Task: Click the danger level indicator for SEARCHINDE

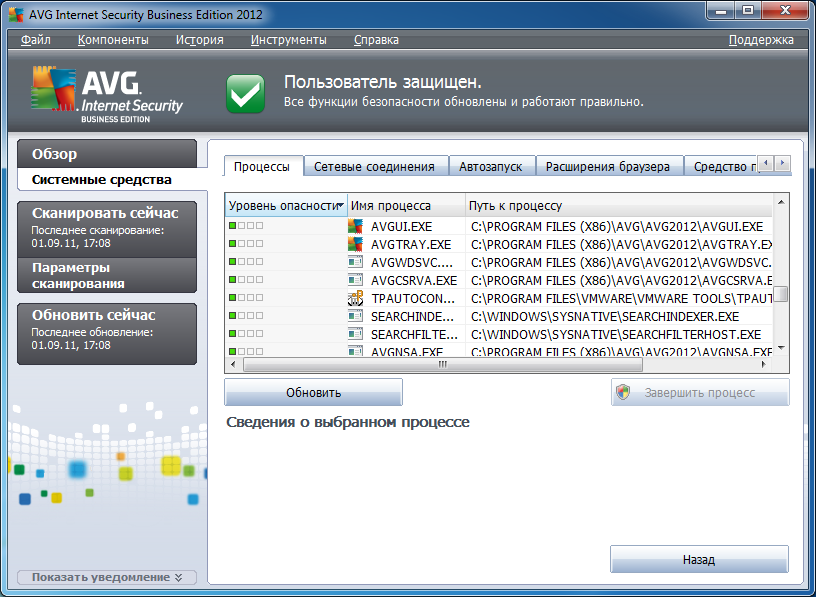Action: [246, 315]
